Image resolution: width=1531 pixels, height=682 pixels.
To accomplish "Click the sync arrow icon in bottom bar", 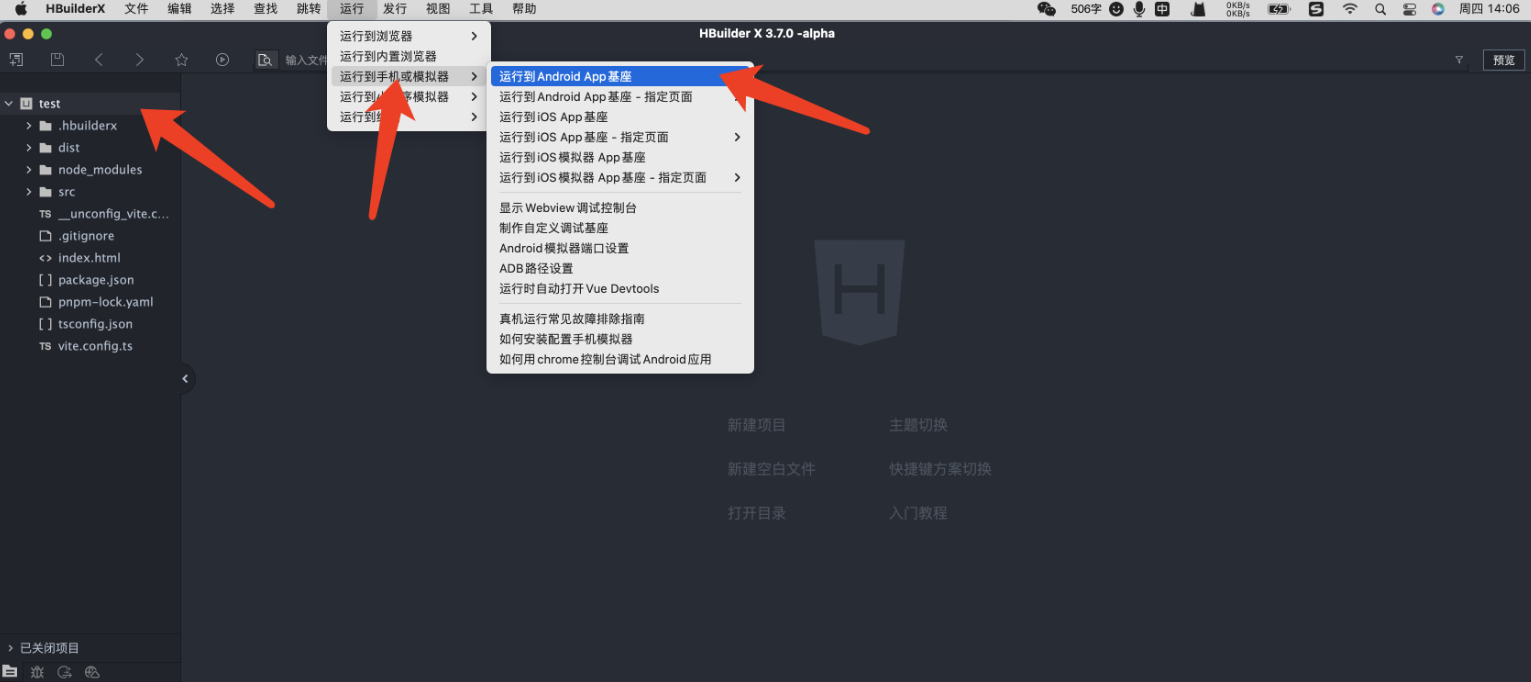I will coord(65,672).
